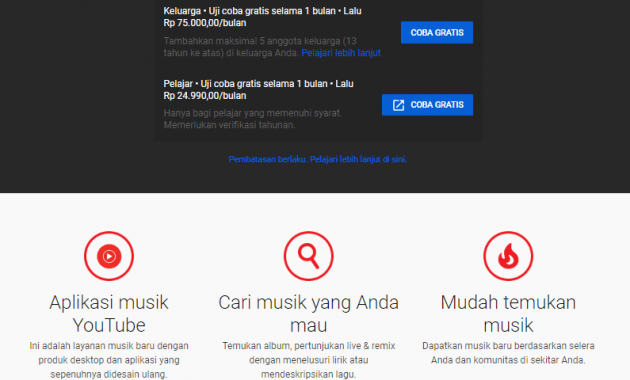Image resolution: width=630 pixels, height=380 pixels.
Task: Click the red play circle icon
Action: pyautogui.click(x=109, y=256)
